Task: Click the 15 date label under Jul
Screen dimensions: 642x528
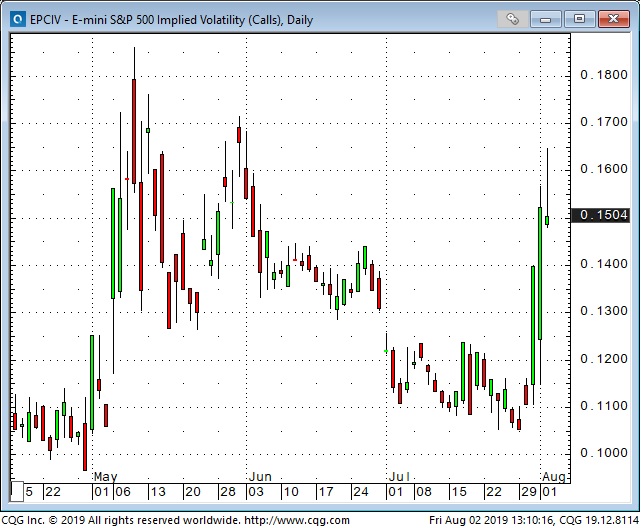Action: pyautogui.click(x=459, y=492)
